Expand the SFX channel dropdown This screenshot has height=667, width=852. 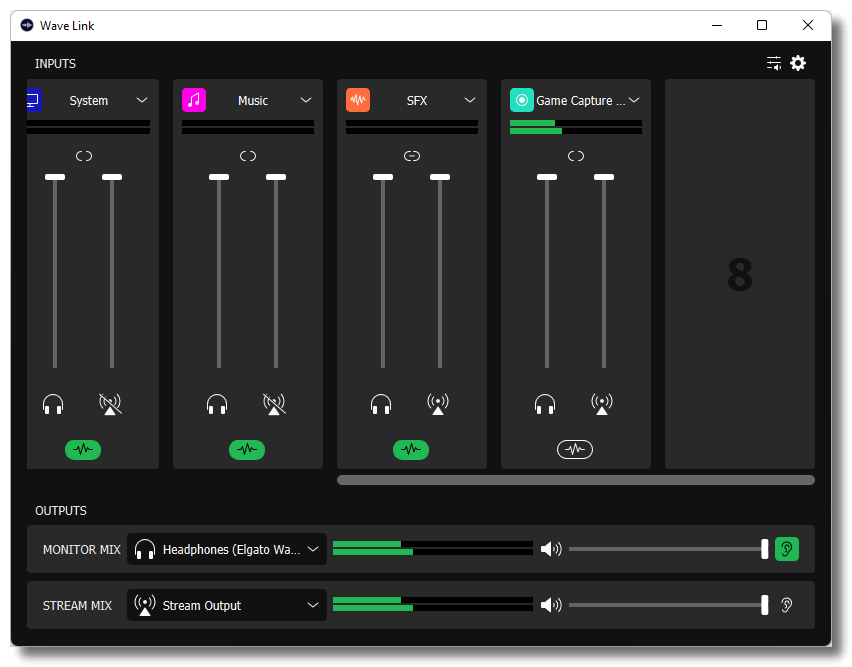(470, 100)
